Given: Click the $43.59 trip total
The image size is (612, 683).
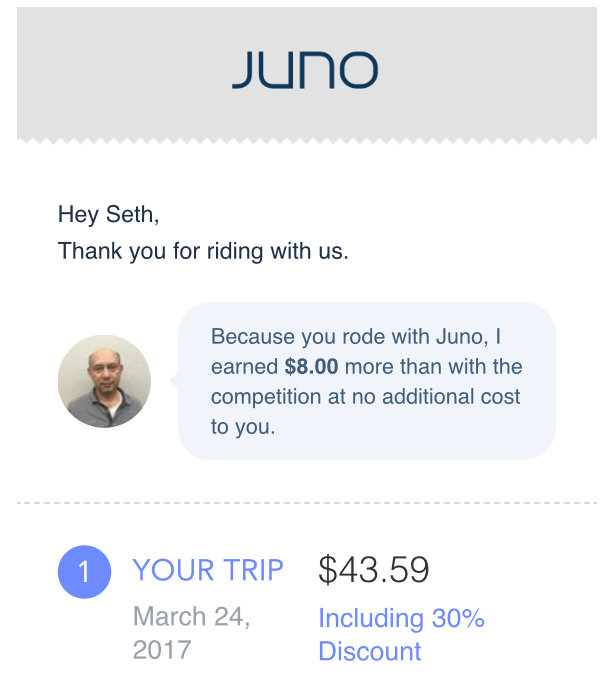Looking at the screenshot, I should [374, 570].
